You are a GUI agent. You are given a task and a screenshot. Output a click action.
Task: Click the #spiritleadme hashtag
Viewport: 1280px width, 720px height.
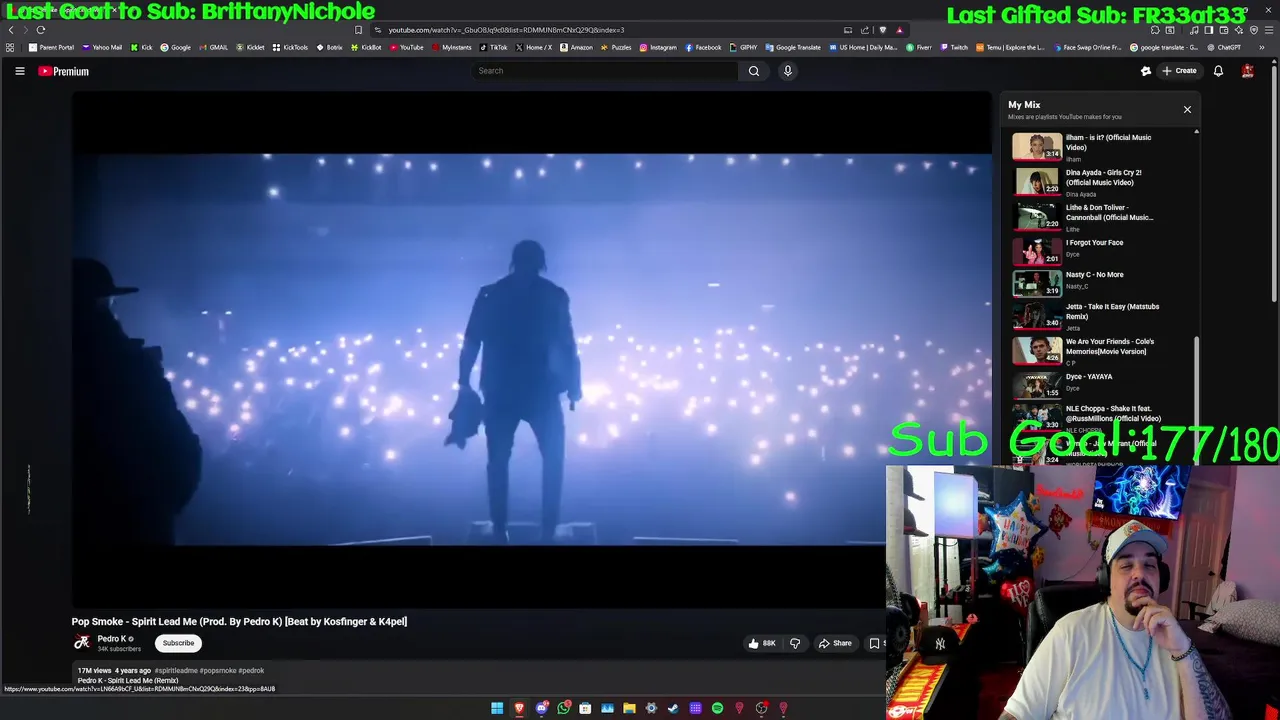coord(175,670)
